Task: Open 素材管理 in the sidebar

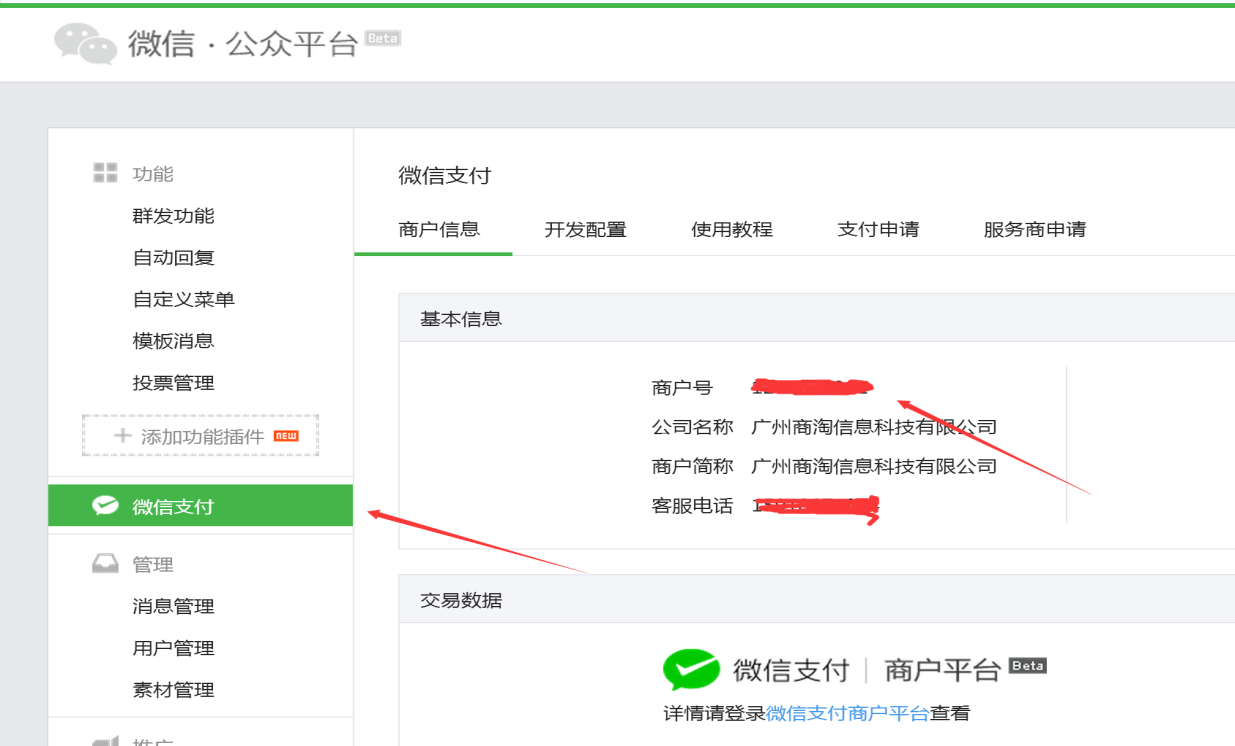Action: click(174, 690)
